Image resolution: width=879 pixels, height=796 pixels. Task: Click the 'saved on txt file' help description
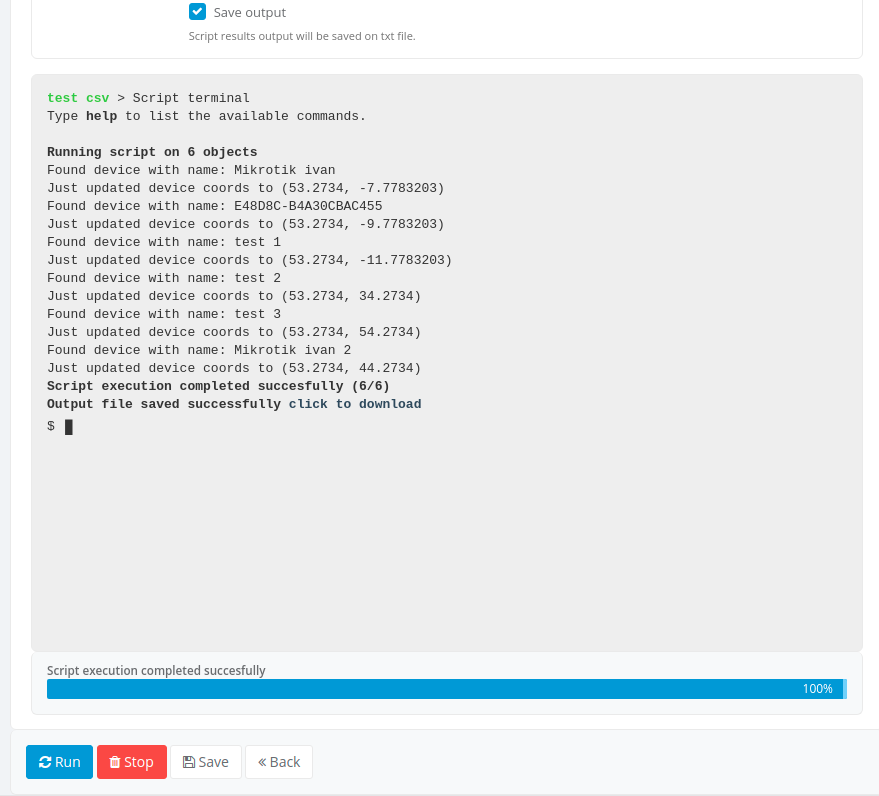click(302, 36)
